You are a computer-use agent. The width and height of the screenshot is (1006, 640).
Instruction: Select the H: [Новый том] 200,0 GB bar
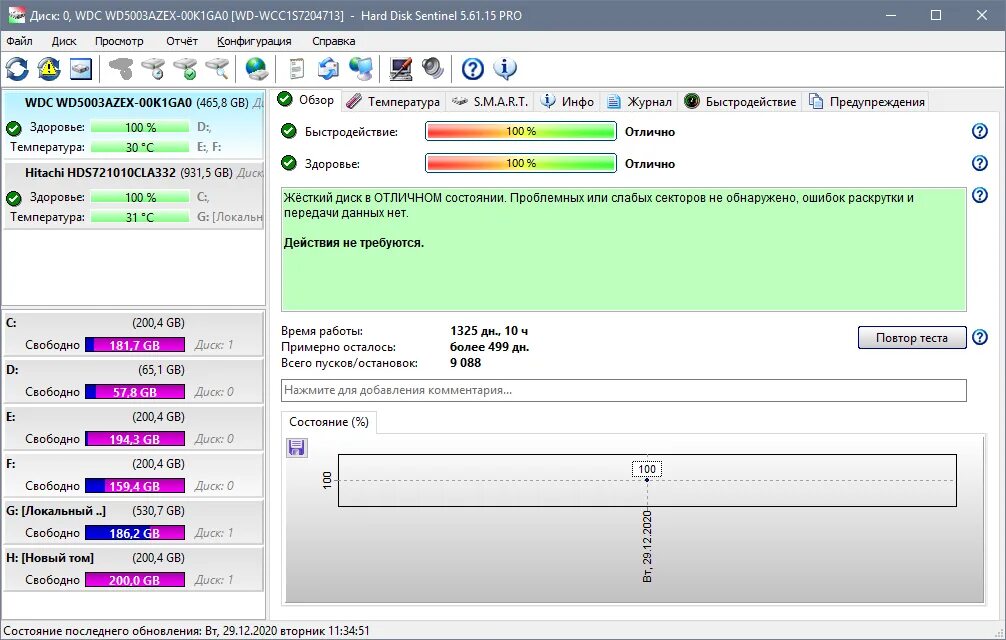click(135, 580)
